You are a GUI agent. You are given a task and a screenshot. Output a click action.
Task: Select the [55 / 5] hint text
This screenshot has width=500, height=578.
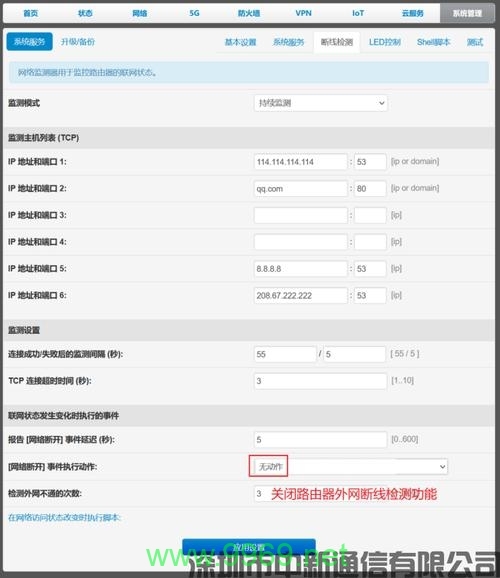pyautogui.click(x=405, y=354)
